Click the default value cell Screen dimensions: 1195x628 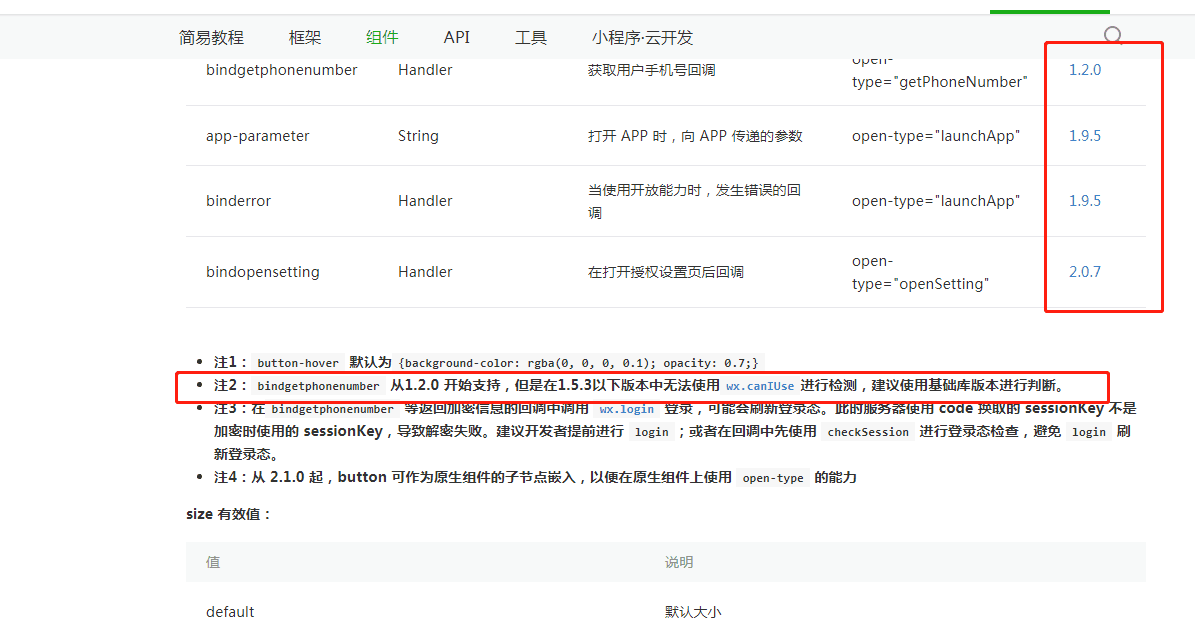coord(230,612)
